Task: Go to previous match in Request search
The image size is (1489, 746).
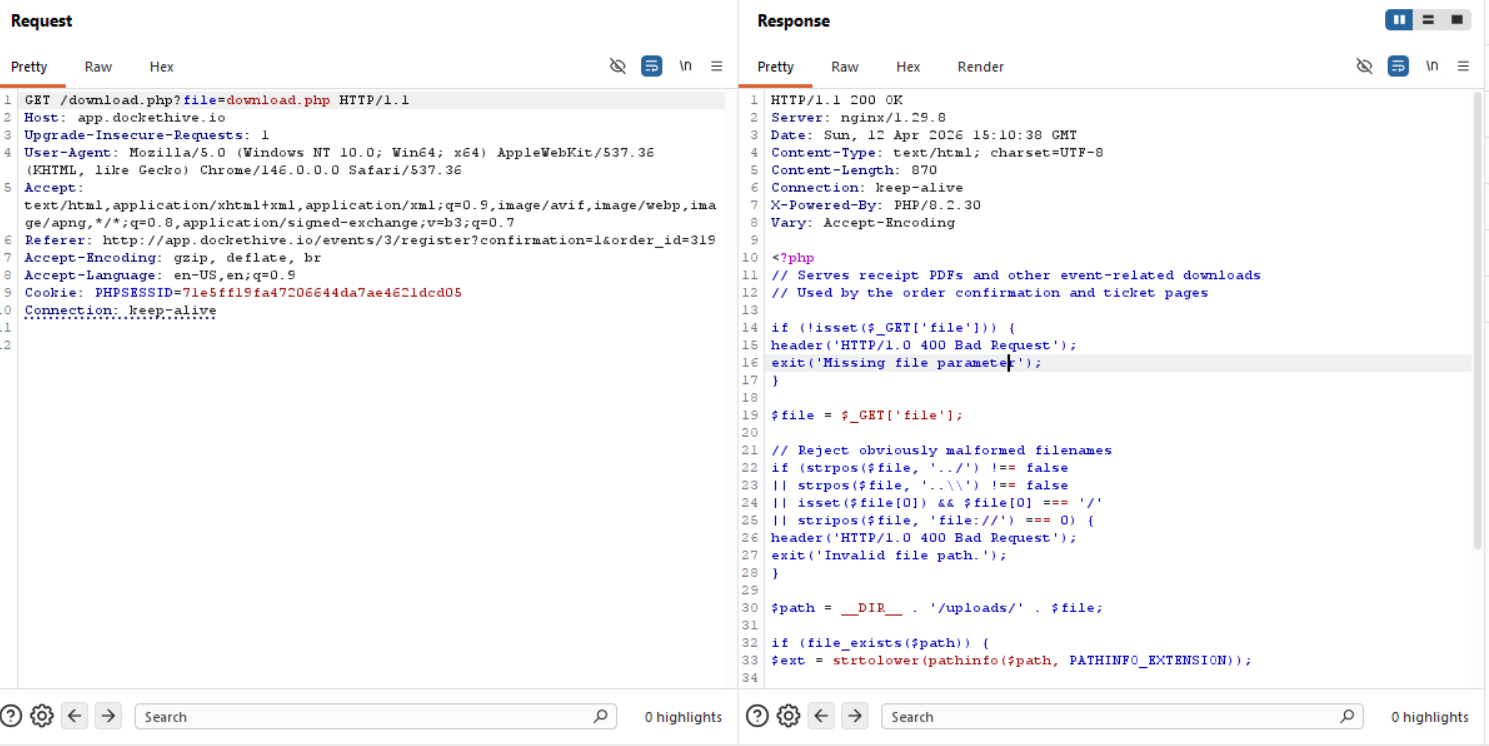Action: tap(75, 716)
